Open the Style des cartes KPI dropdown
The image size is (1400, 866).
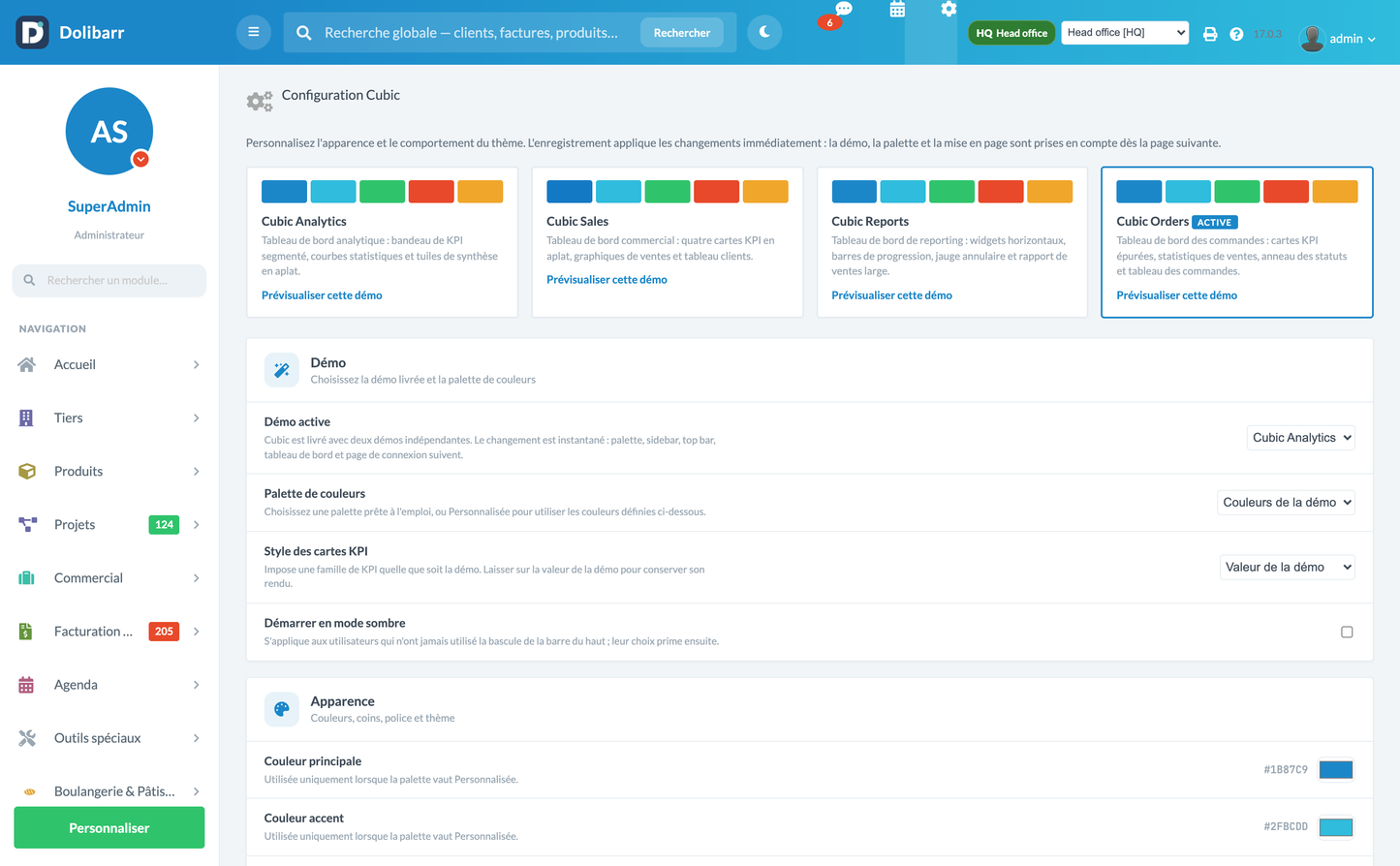[x=1287, y=568]
